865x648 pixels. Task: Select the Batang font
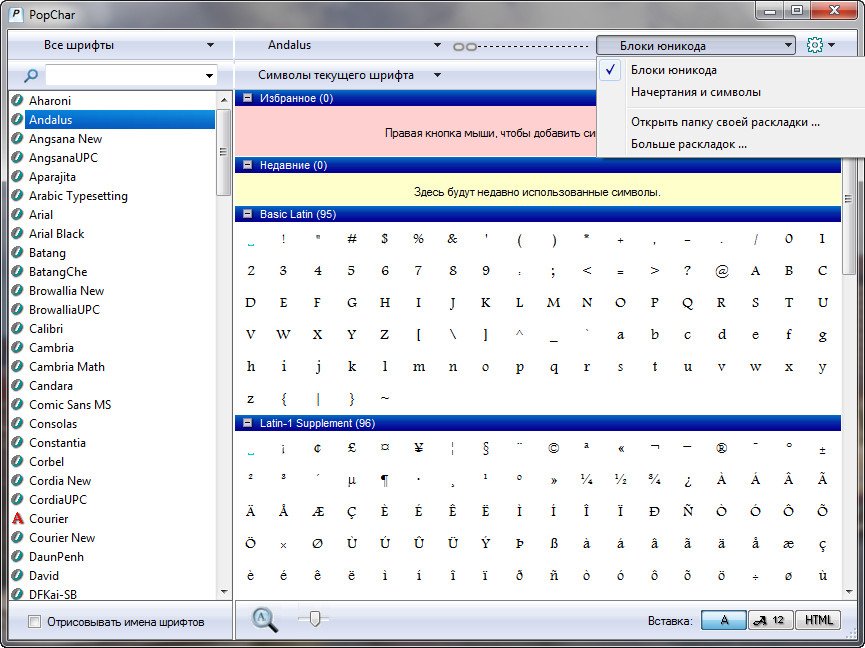pyautogui.click(x=47, y=253)
